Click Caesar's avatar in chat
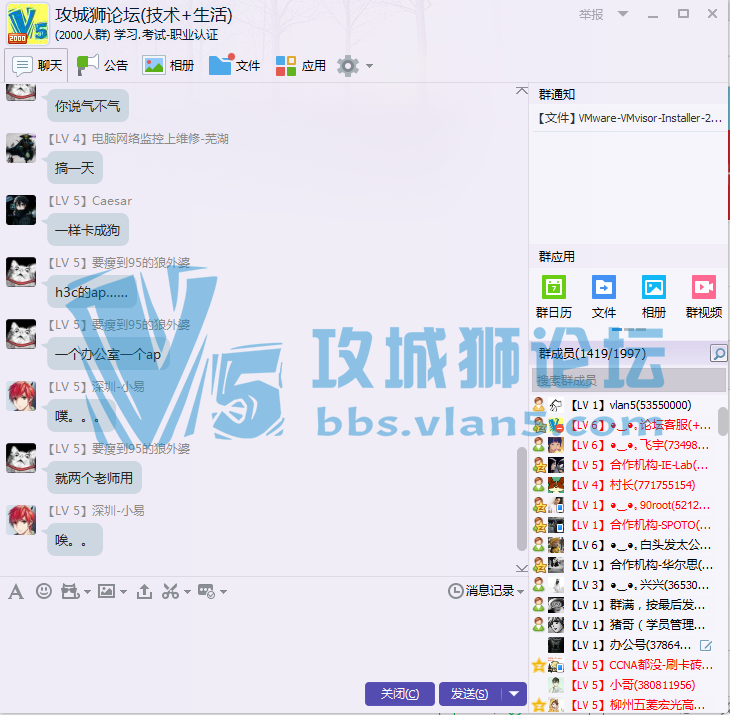730x715 pixels. point(21,209)
